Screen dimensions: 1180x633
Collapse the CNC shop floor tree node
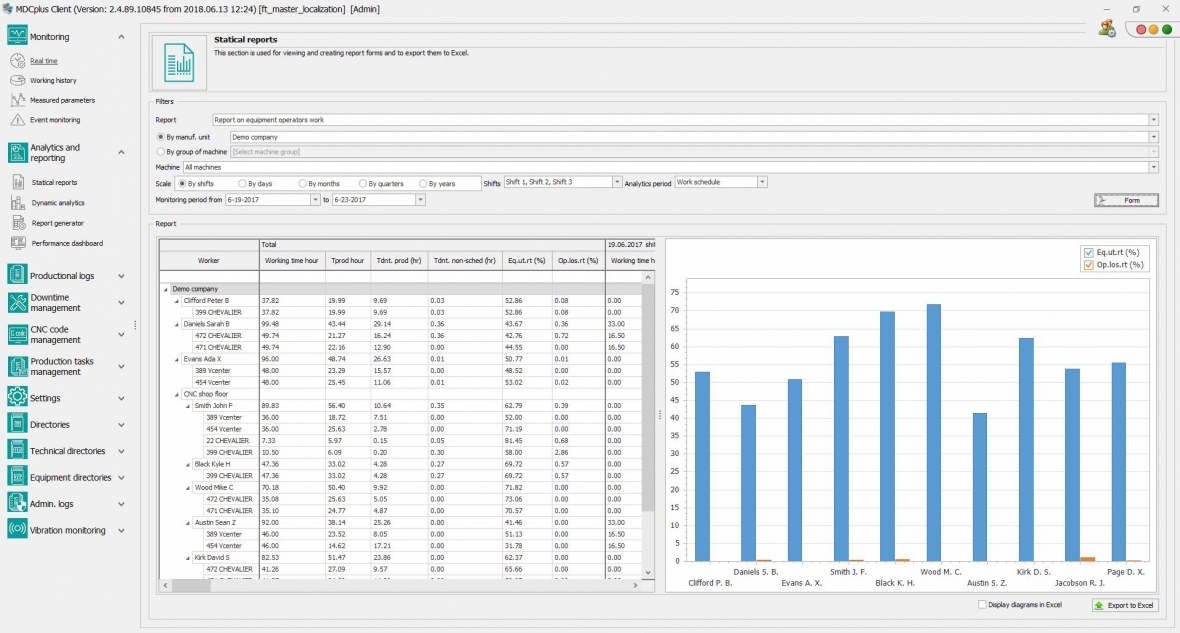click(177, 394)
